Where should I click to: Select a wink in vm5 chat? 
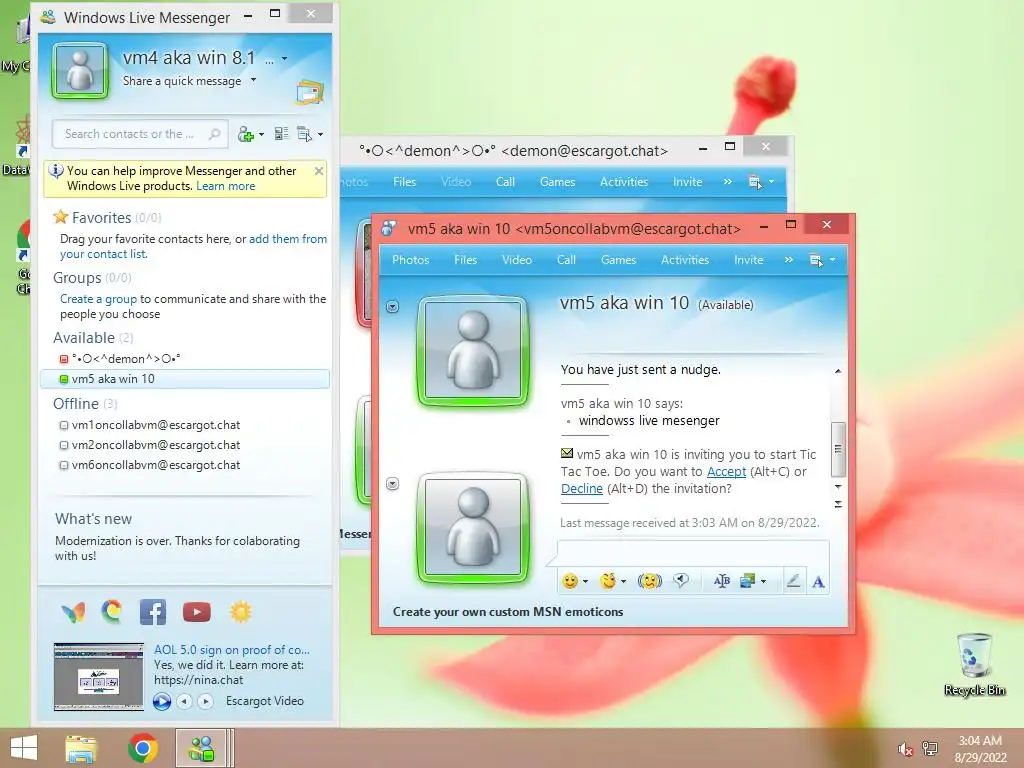tap(608, 581)
